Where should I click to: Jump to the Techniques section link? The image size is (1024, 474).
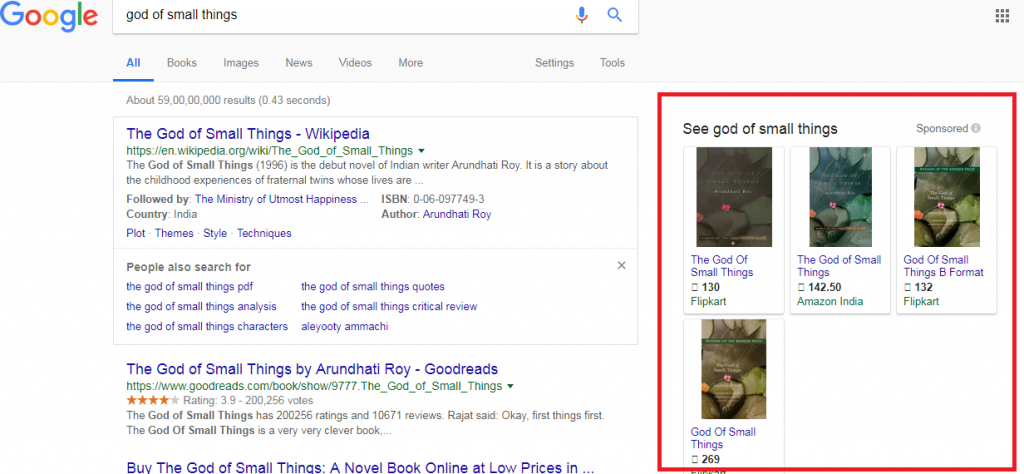(x=264, y=233)
